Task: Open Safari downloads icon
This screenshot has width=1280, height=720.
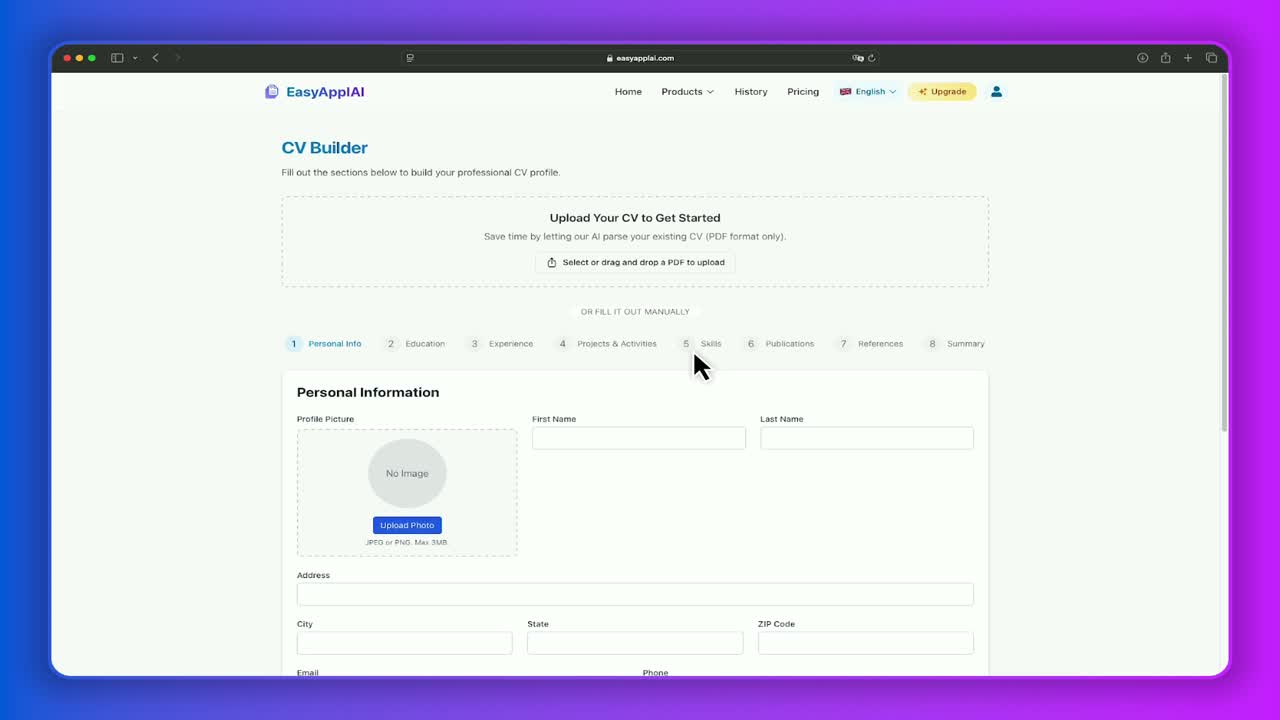Action: coord(1142,58)
